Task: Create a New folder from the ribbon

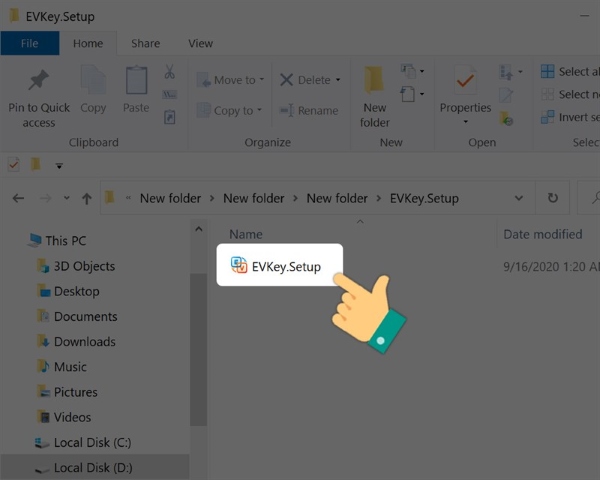Action: click(x=375, y=98)
